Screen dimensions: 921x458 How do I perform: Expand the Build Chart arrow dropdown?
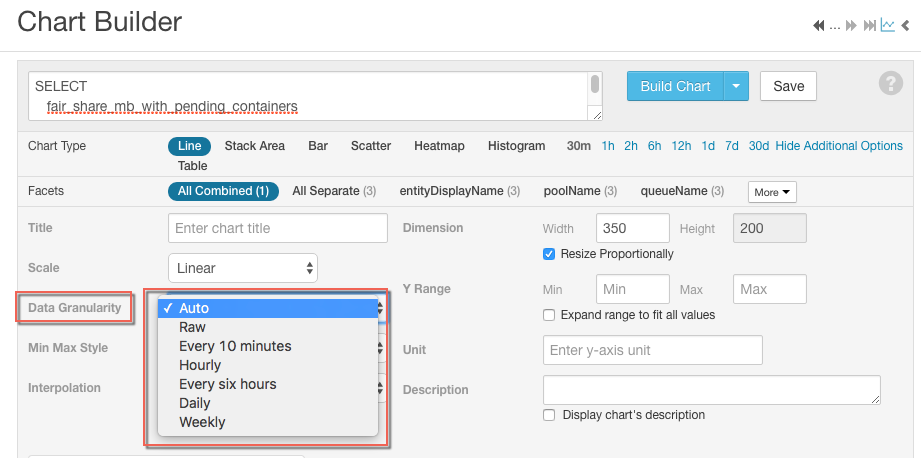pos(735,86)
